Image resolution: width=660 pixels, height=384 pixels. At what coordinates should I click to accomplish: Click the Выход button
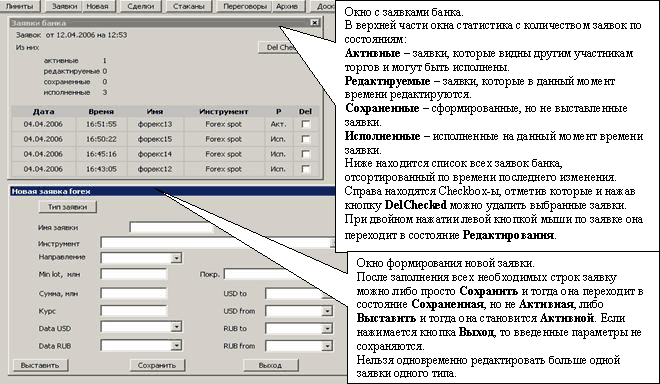click(x=270, y=365)
